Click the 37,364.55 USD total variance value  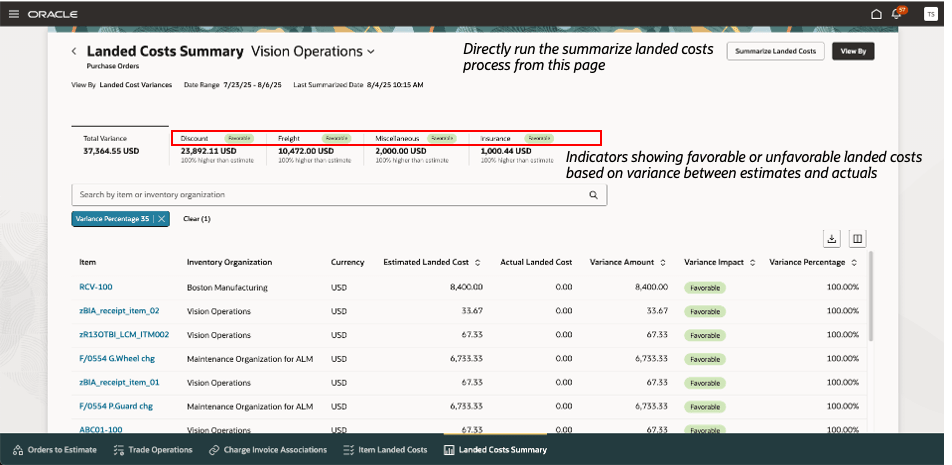(x=111, y=151)
